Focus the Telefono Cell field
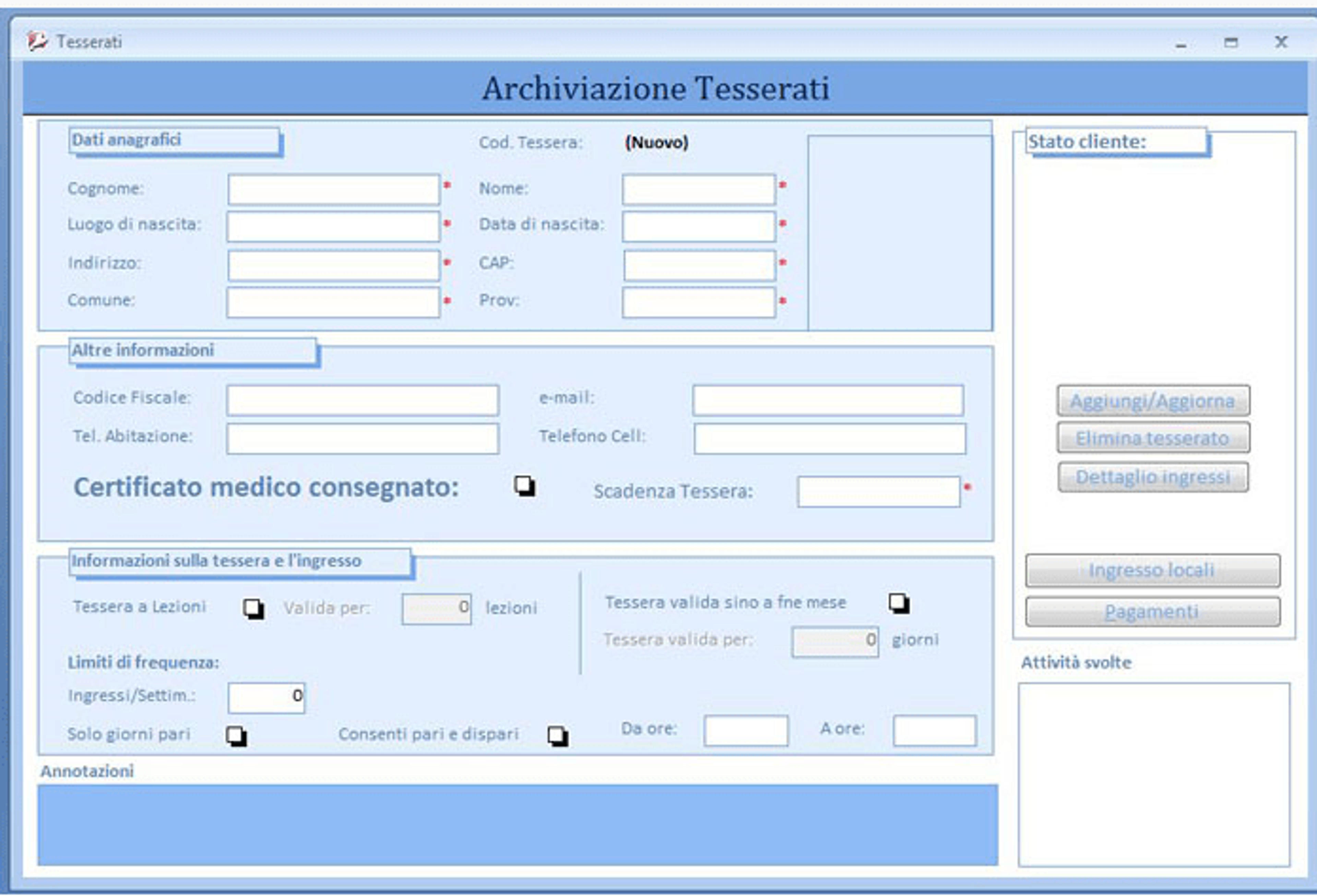The image size is (1317, 896). [830, 439]
